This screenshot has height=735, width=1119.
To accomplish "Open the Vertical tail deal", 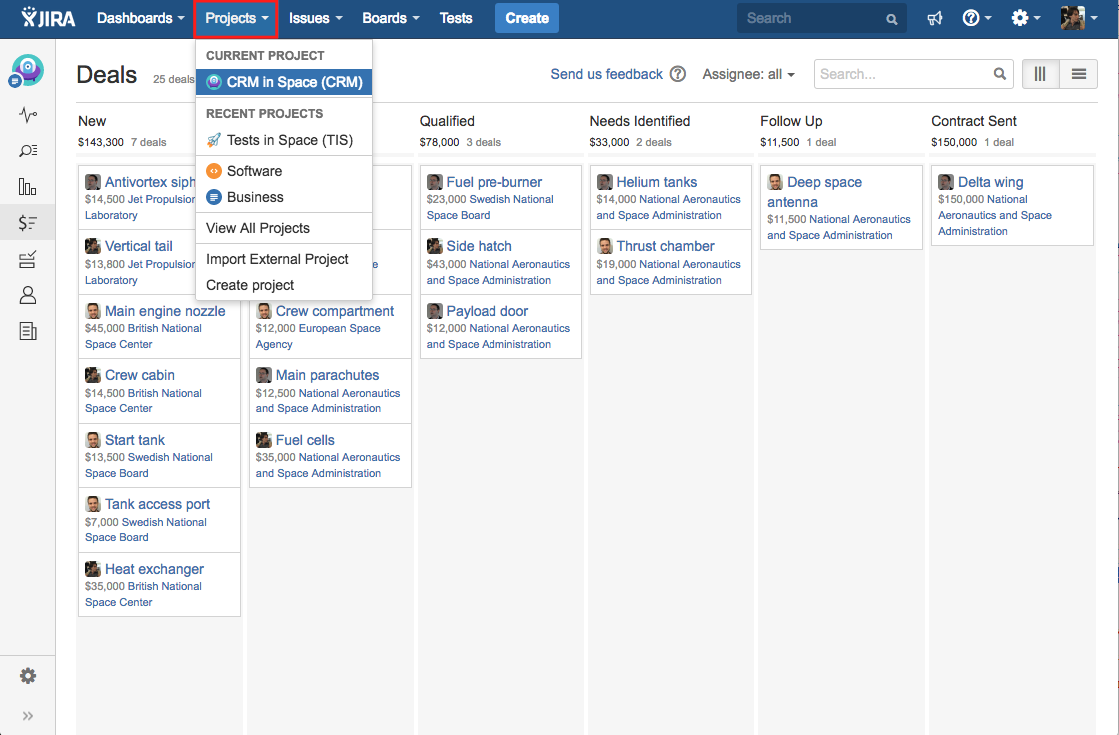I will coord(138,246).
